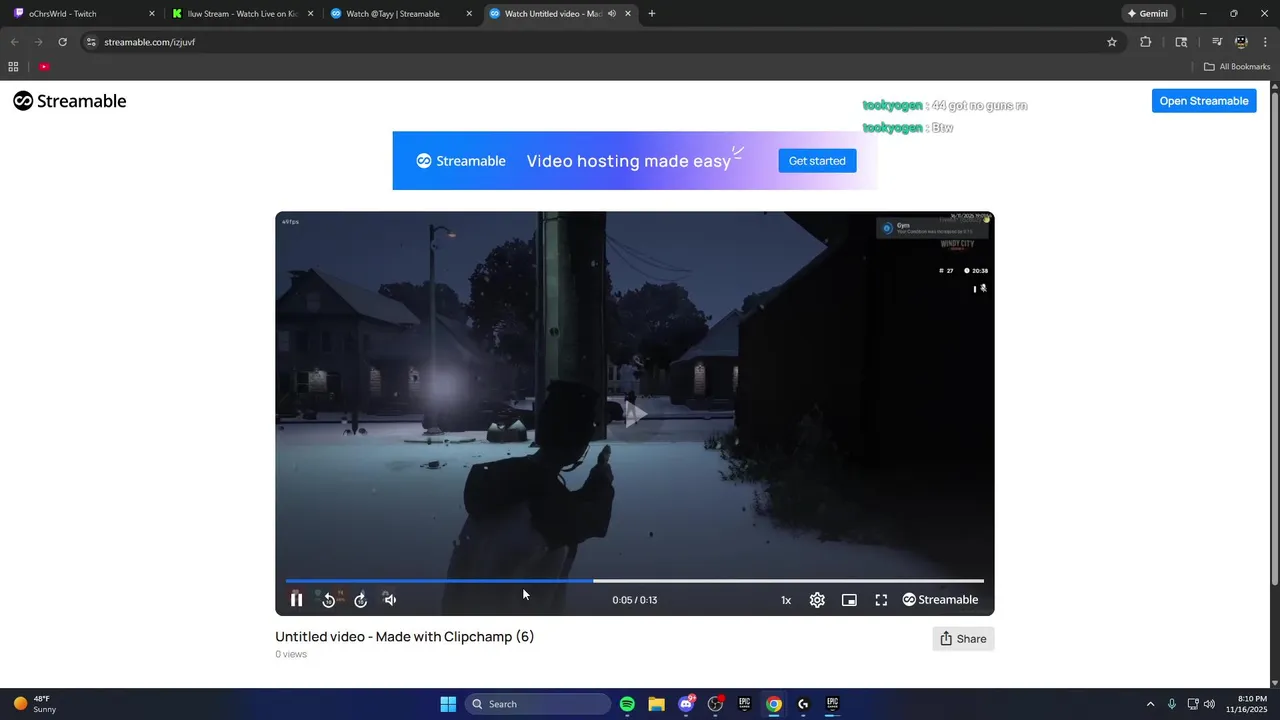Mute the tab via its audio icon
The width and height of the screenshot is (1280, 720).
tap(611, 14)
